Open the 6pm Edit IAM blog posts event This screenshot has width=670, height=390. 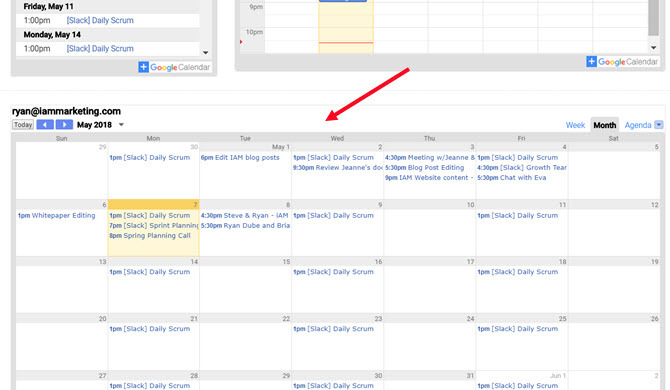pos(240,158)
